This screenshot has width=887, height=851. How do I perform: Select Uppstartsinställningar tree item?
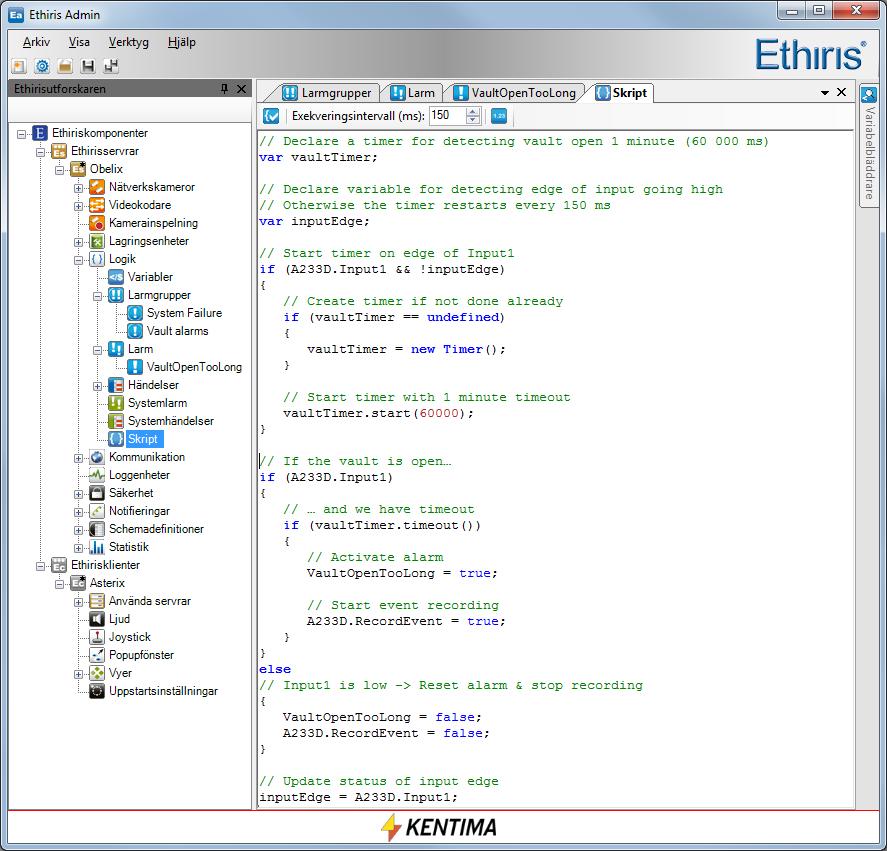click(163, 691)
